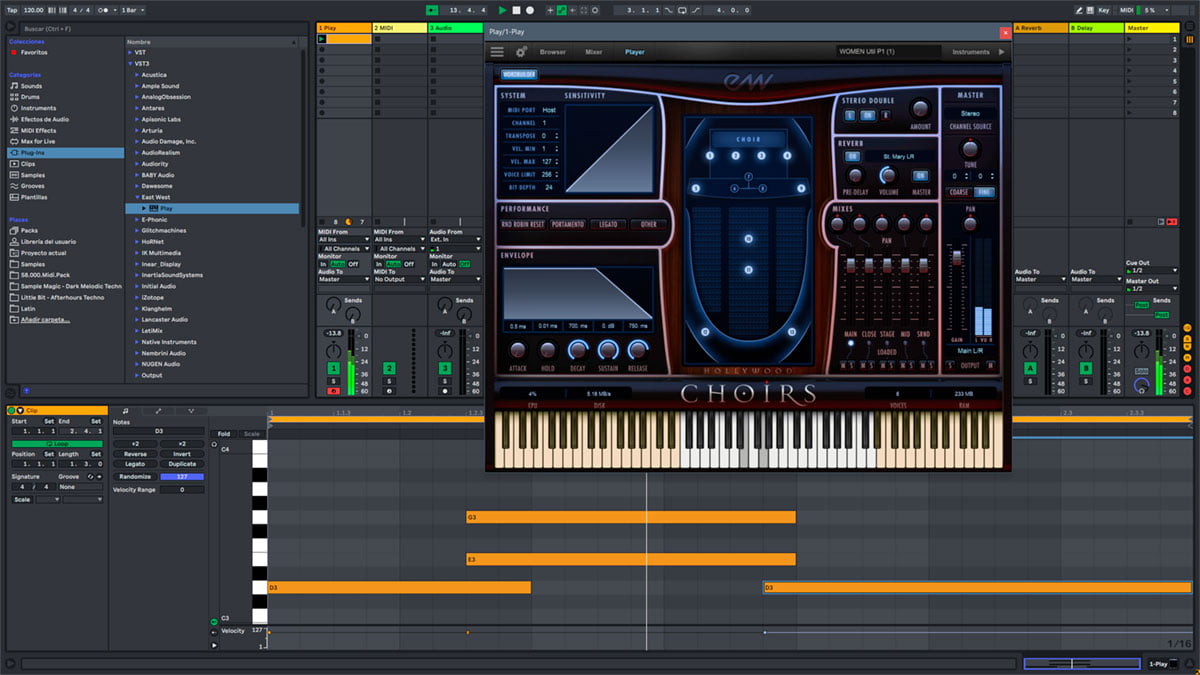Expand the Arturia plugin folder

(137, 130)
